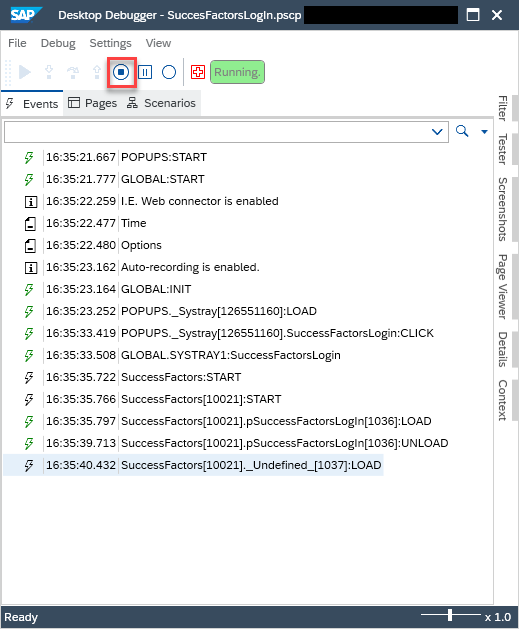
Task: Click the empty circle record icon
Action: [168, 72]
